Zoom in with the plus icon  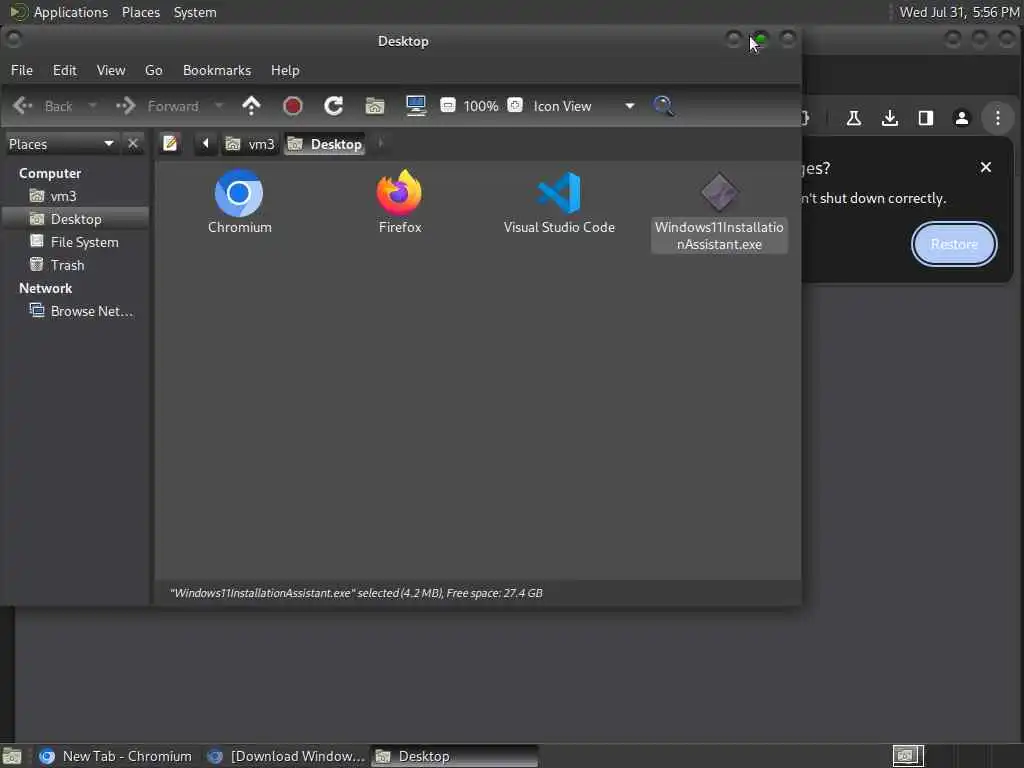coord(515,105)
